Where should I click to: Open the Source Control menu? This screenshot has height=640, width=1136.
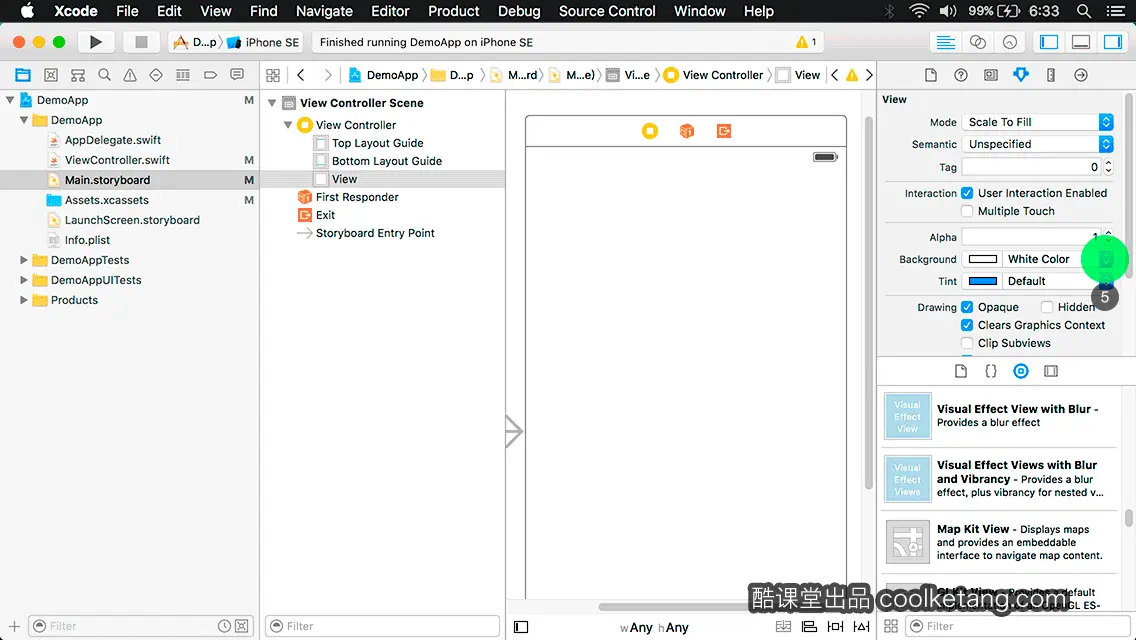(606, 11)
